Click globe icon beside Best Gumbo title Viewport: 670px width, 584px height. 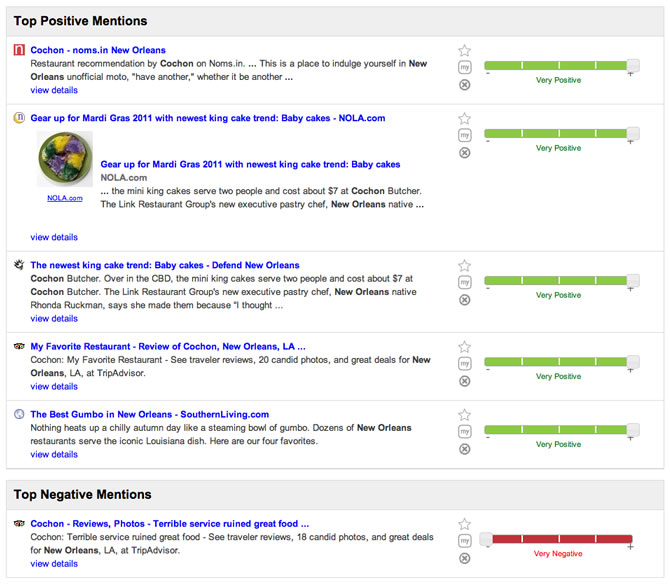click(x=19, y=414)
